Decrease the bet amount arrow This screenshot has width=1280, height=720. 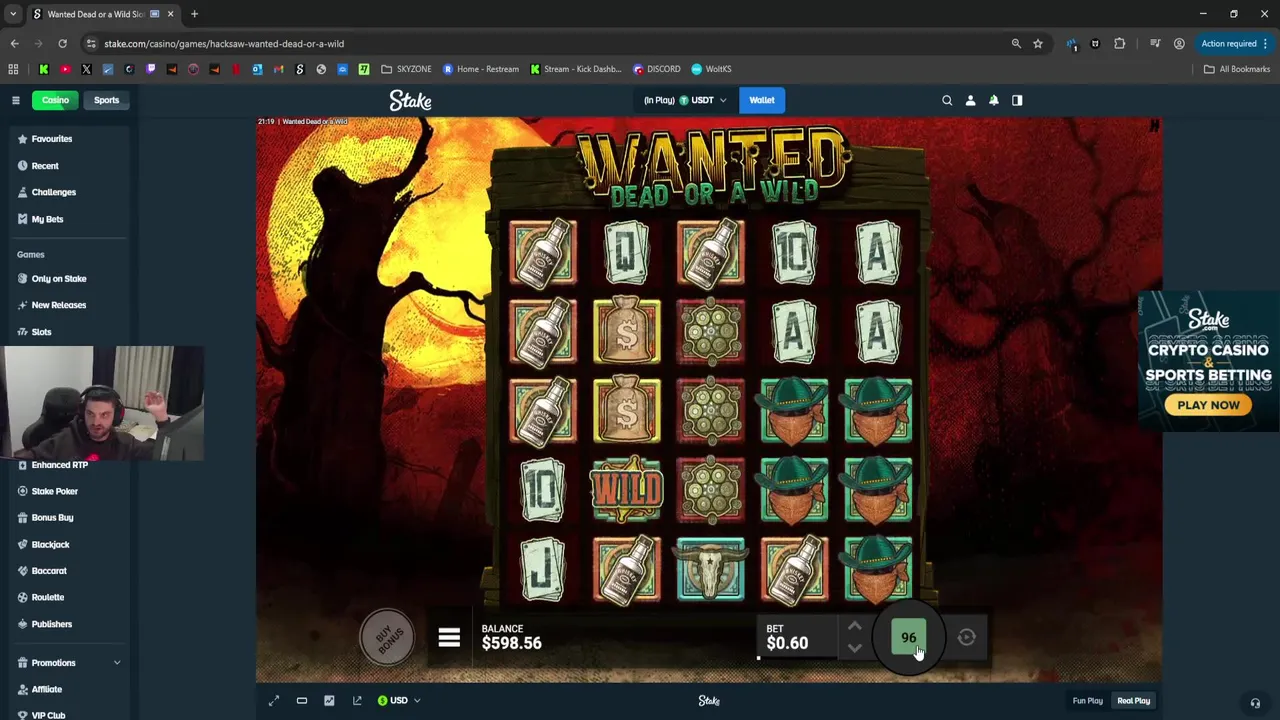pyautogui.click(x=854, y=648)
